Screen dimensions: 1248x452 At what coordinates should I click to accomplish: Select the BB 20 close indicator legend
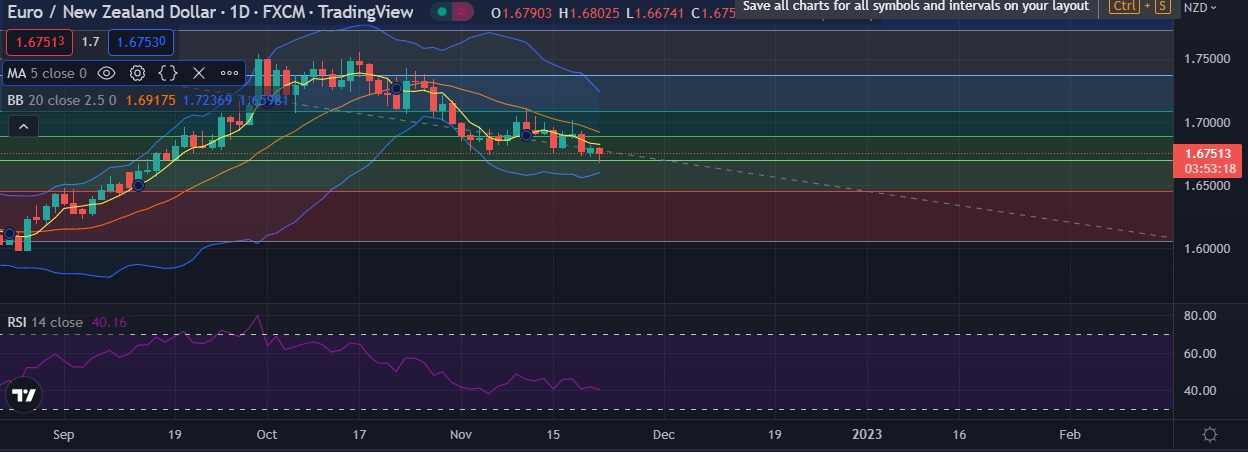point(62,100)
